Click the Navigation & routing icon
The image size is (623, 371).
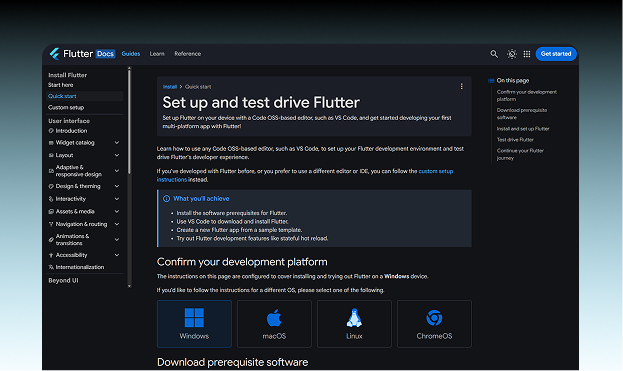51,224
